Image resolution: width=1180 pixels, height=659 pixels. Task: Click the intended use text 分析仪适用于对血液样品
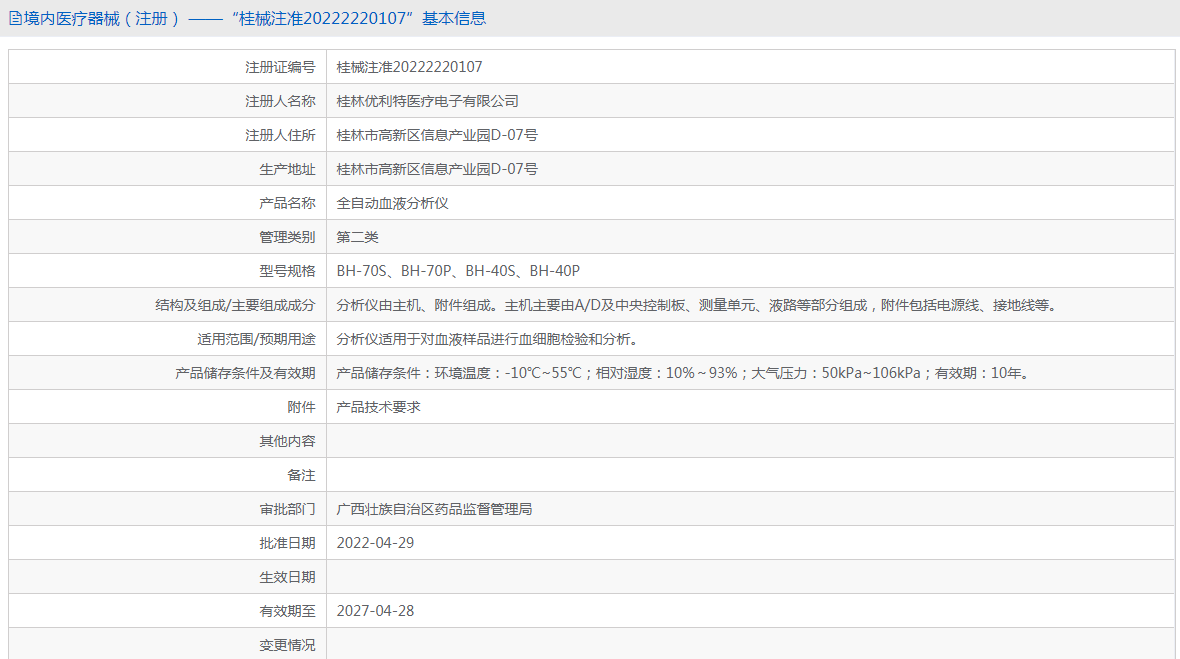point(490,339)
